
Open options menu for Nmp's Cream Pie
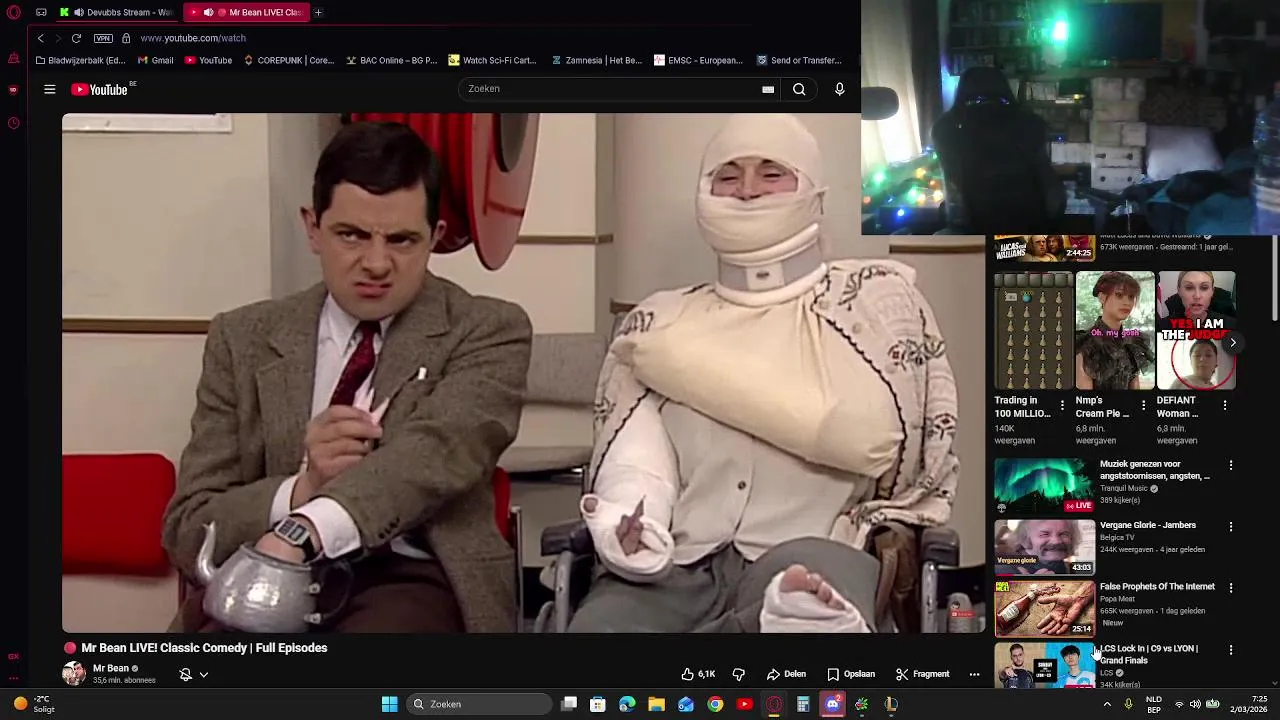(1143, 405)
